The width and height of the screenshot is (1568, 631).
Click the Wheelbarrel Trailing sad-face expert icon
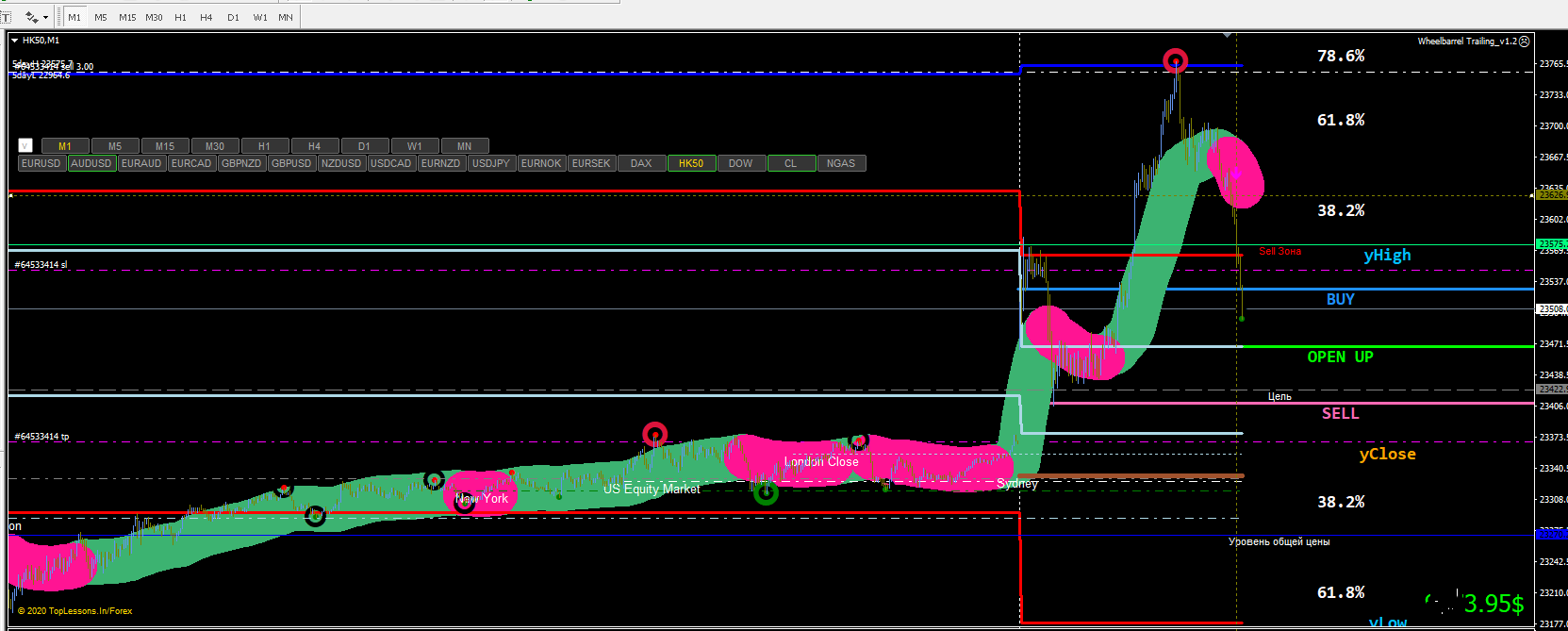[x=1525, y=41]
